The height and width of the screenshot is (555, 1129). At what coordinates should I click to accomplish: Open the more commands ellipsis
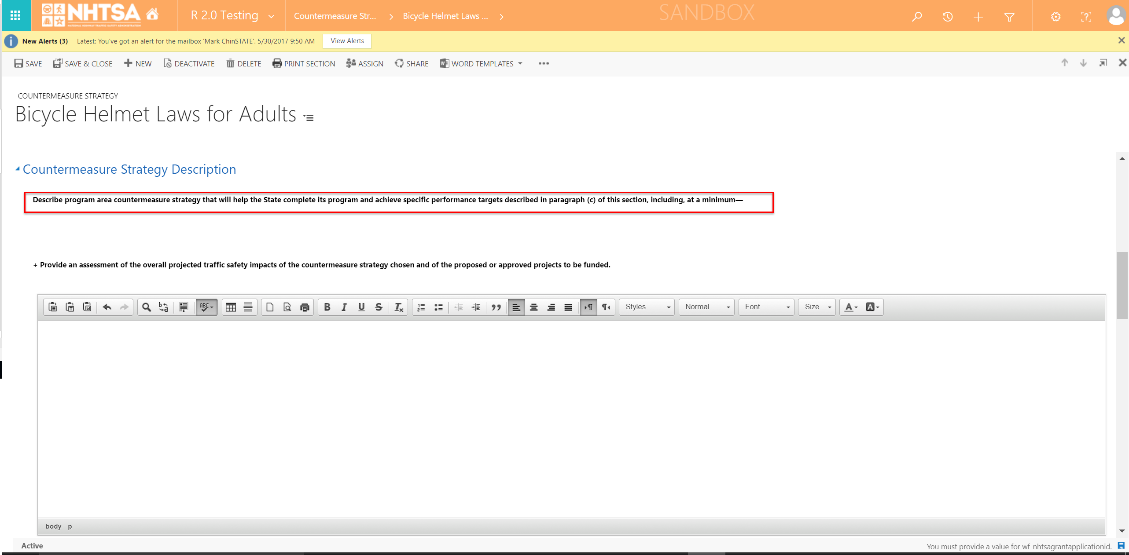click(544, 63)
